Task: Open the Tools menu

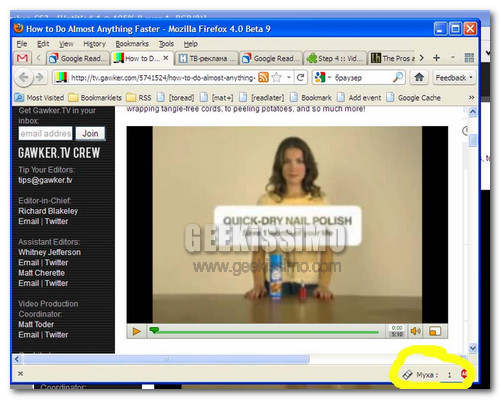Action: (166, 44)
